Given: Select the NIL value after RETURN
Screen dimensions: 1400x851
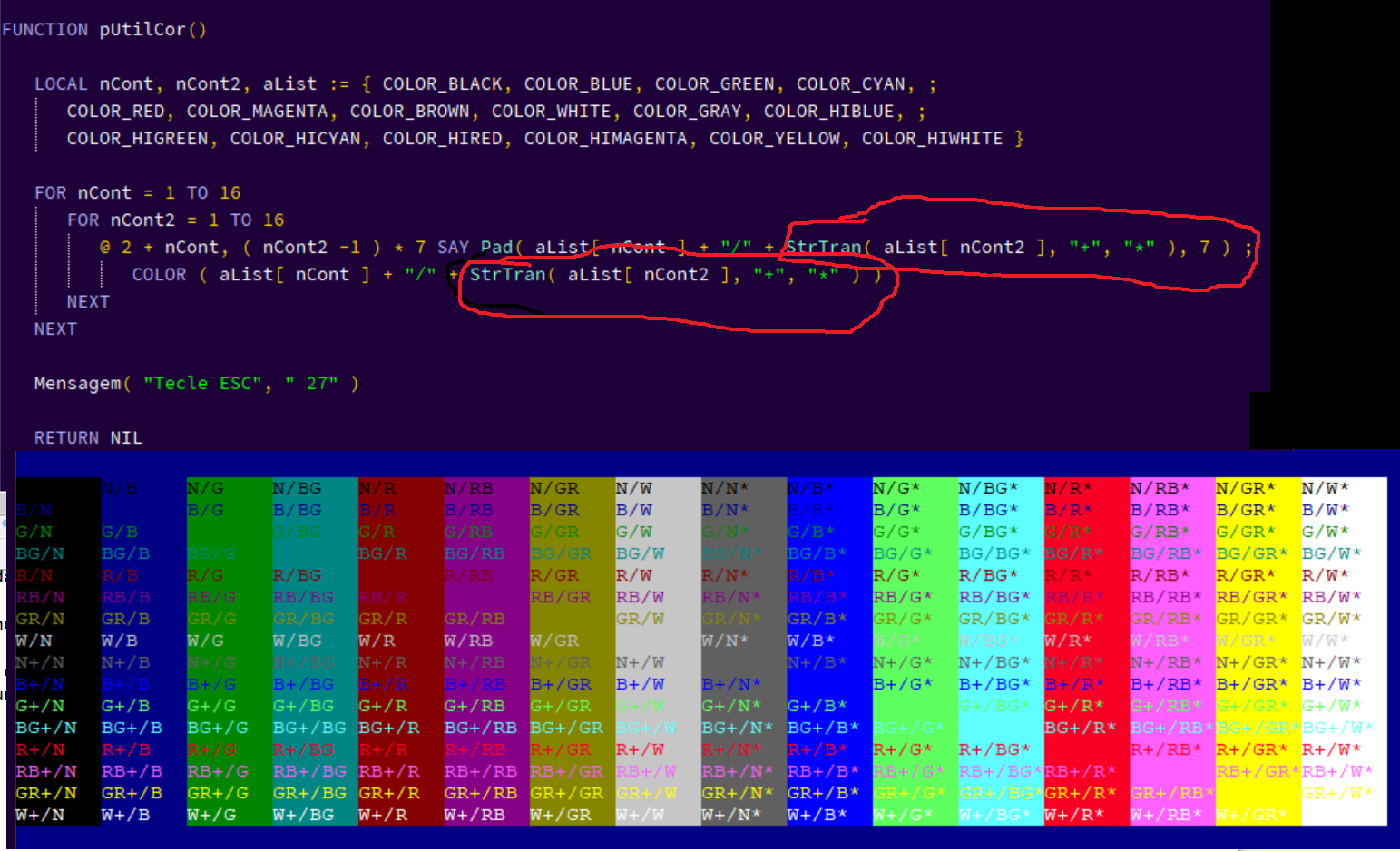Looking at the screenshot, I should (x=126, y=437).
